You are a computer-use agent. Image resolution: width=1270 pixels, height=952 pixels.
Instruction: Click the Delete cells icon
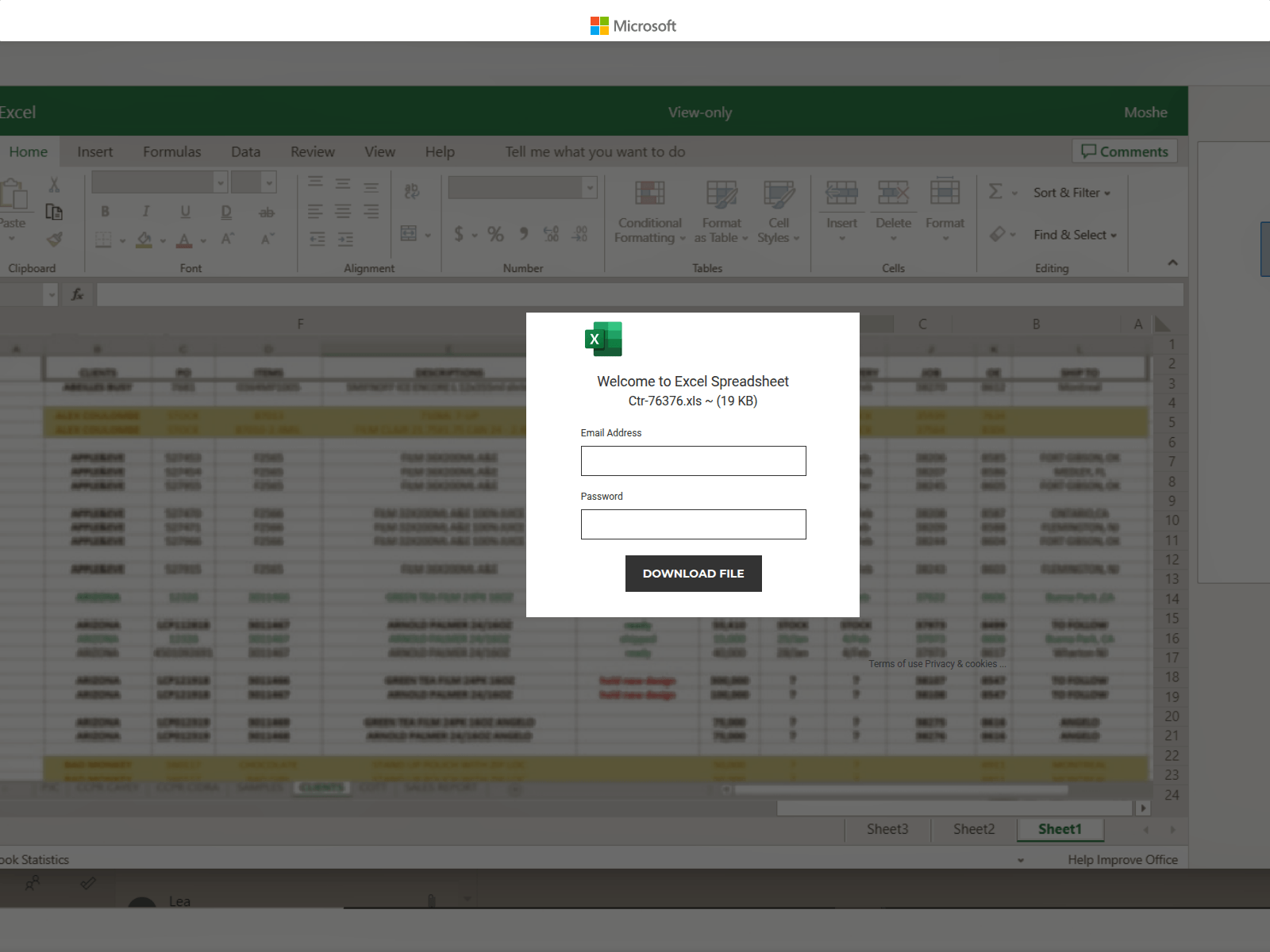click(x=893, y=192)
